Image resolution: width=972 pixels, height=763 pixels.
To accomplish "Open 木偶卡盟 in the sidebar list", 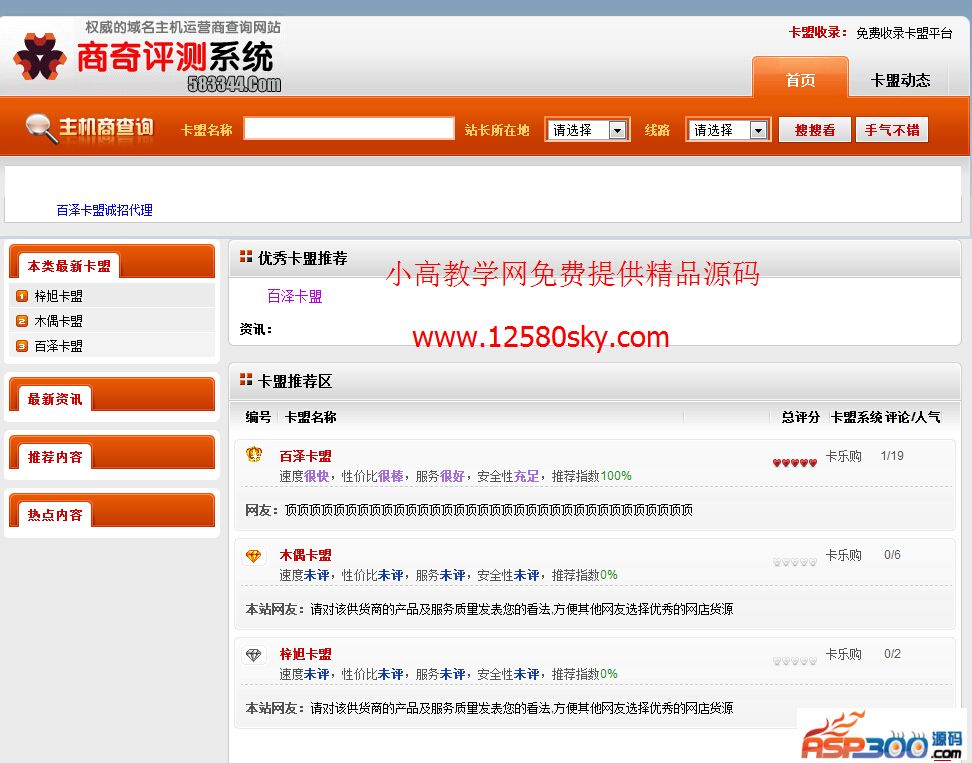I will pyautogui.click(x=58, y=321).
